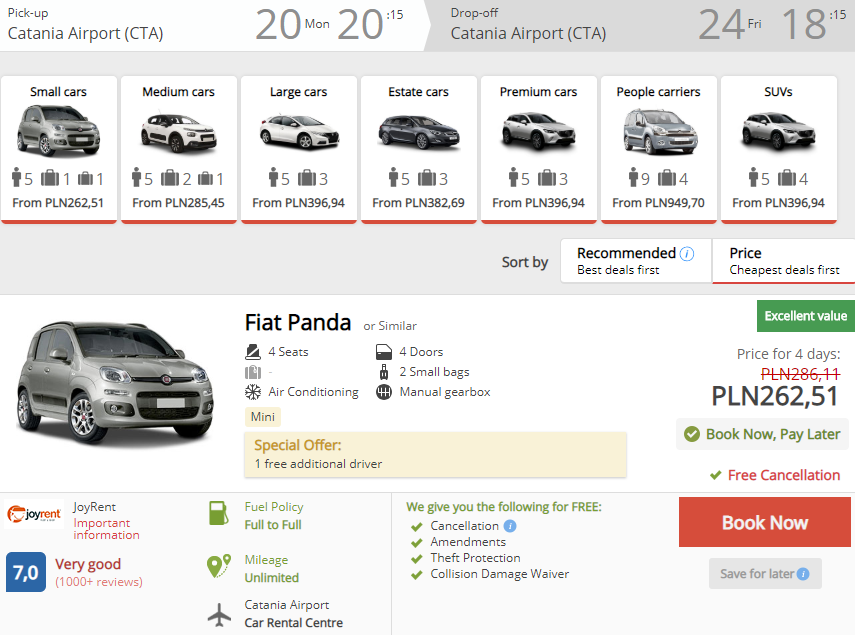Click the airplane pickup location icon
The width and height of the screenshot is (855, 635).
219,614
